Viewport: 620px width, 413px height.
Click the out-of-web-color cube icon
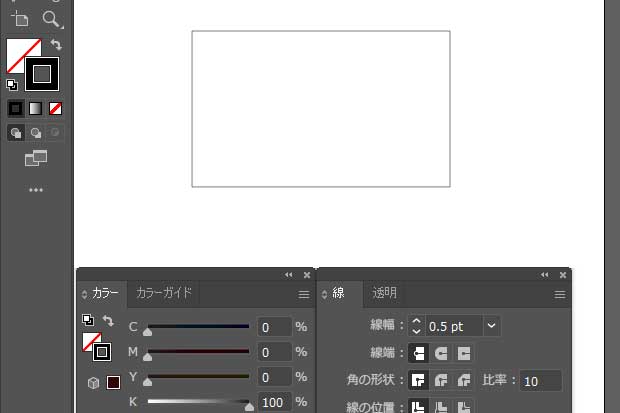coord(93,383)
